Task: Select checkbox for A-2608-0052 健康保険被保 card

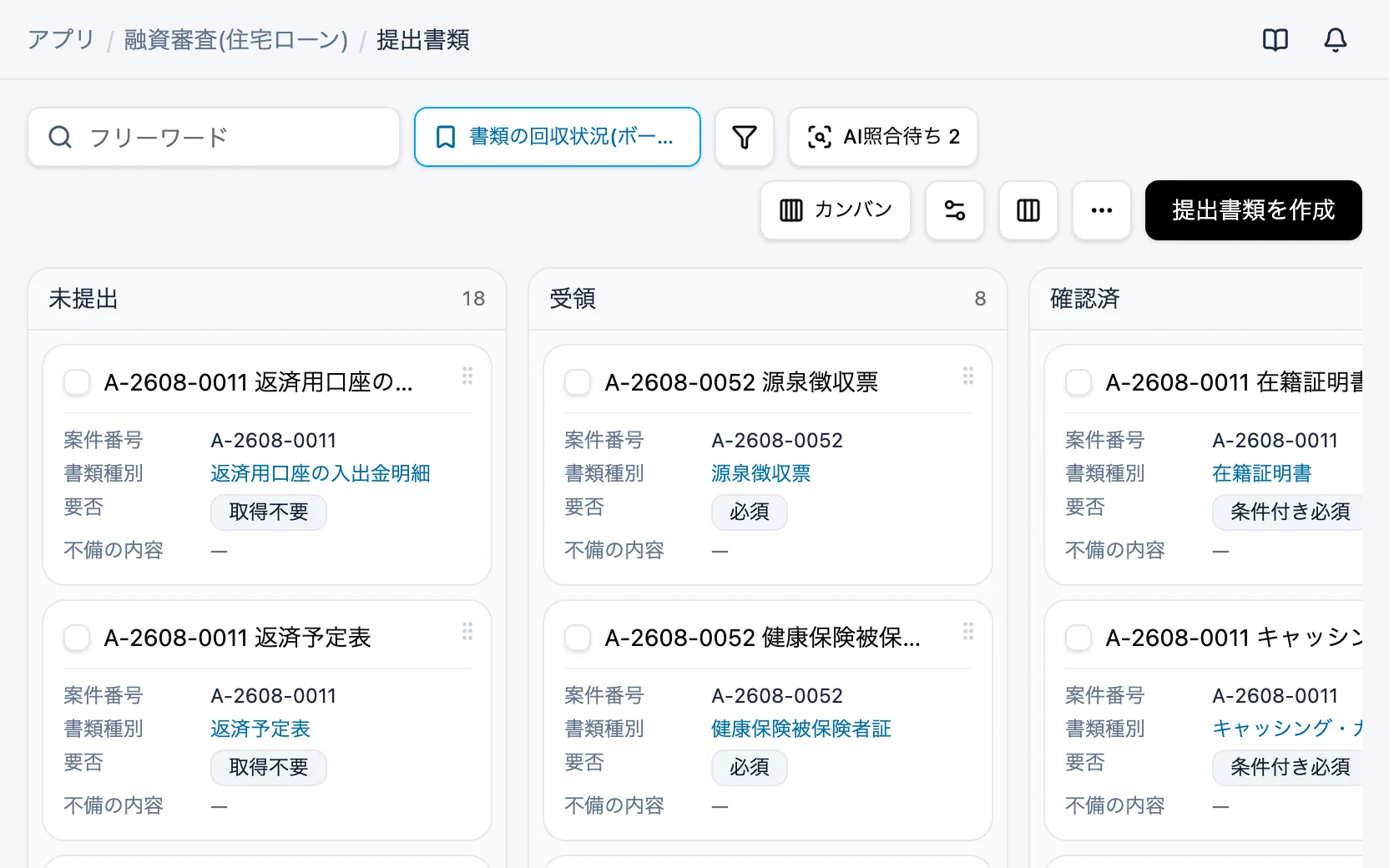Action: pyautogui.click(x=578, y=638)
